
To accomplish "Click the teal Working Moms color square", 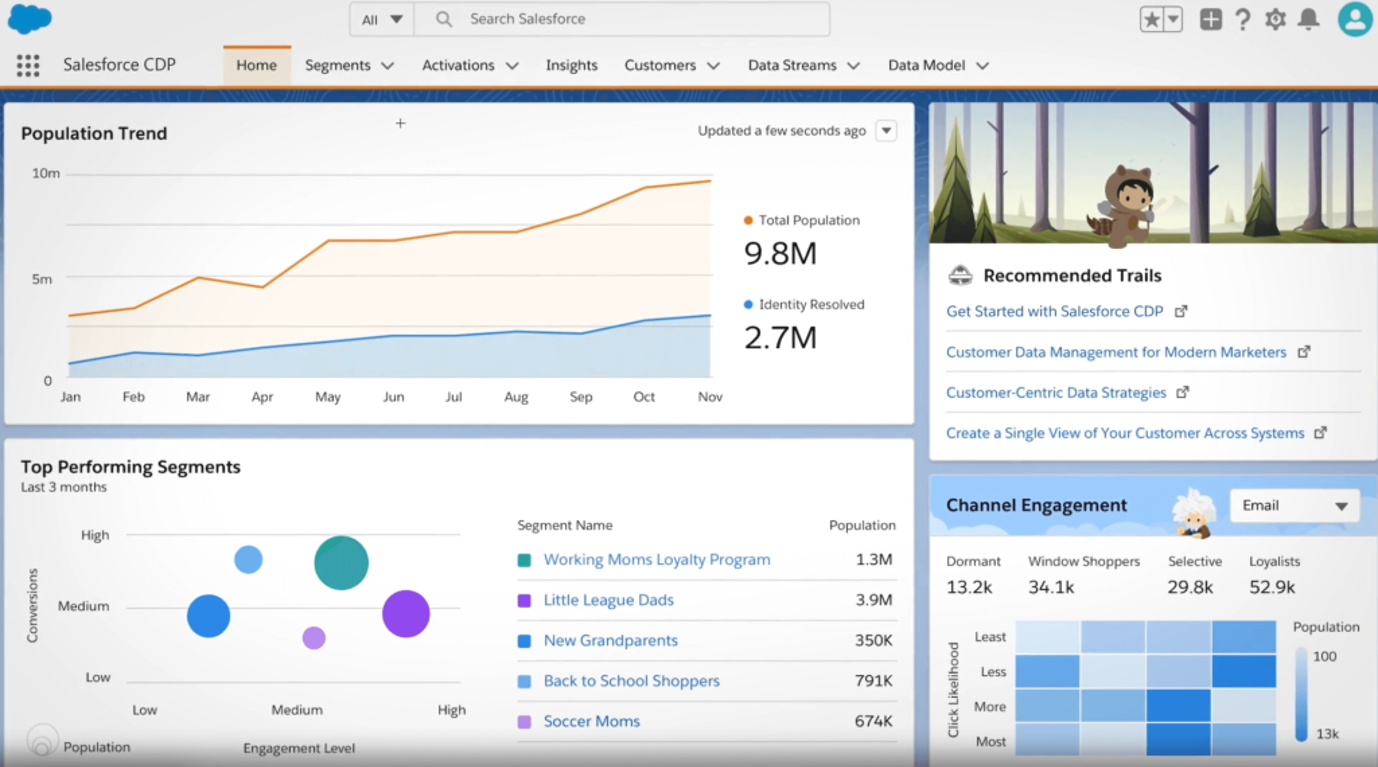I will 524,560.
